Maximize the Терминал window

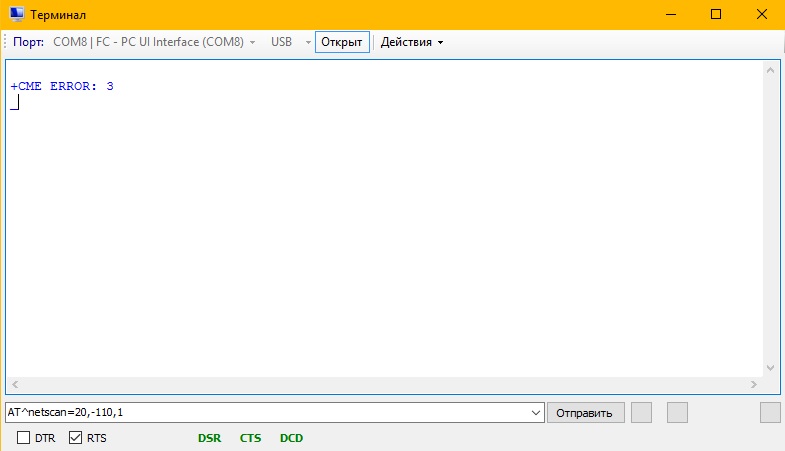tap(716, 15)
